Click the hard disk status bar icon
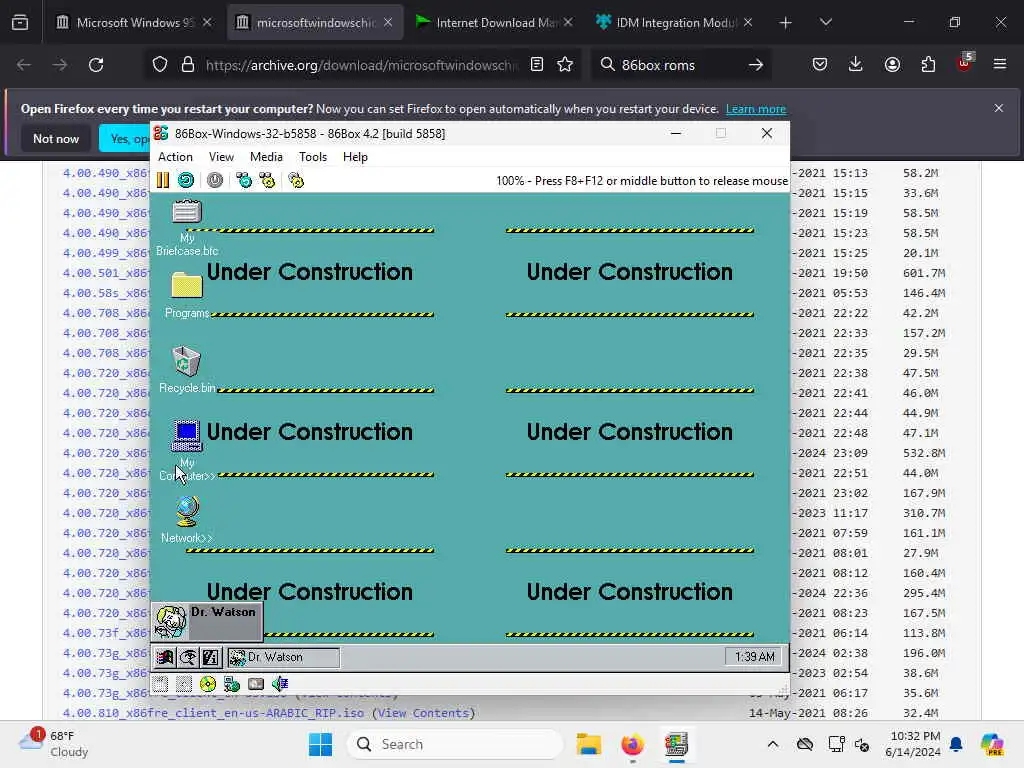The image size is (1024, 768). tap(256, 684)
